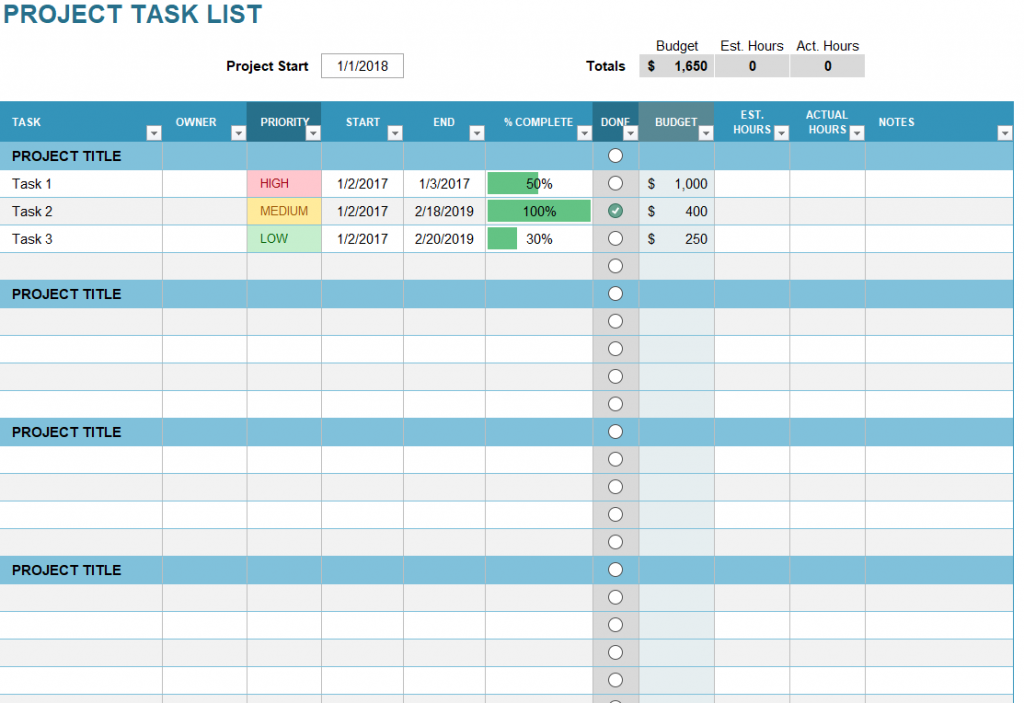Screen dimensions: 1024x703
Task: Toggle Done on the second PROJECT TITLE row
Action: [x=615, y=293]
